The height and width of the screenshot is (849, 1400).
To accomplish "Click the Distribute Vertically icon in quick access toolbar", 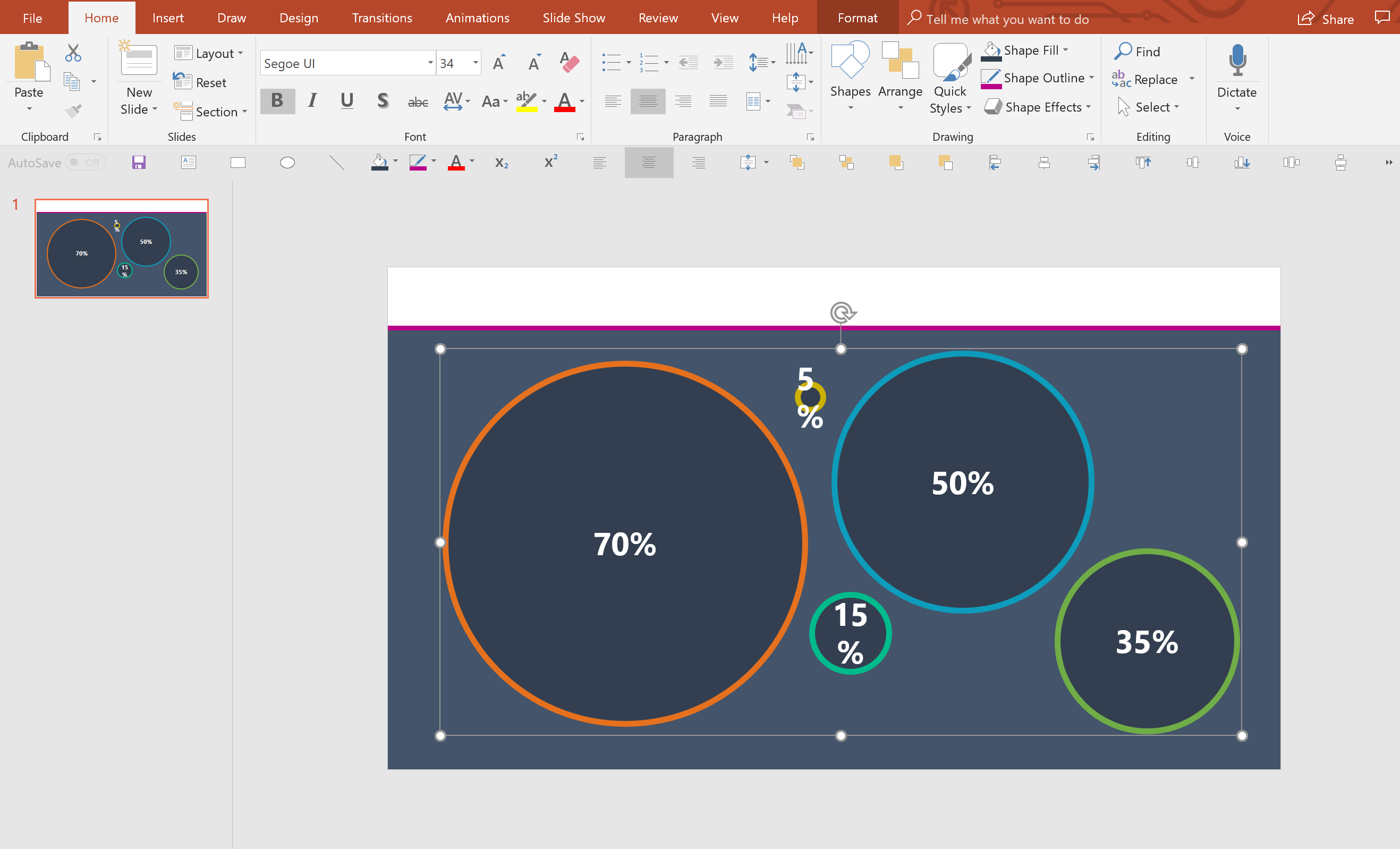I will 1340,163.
